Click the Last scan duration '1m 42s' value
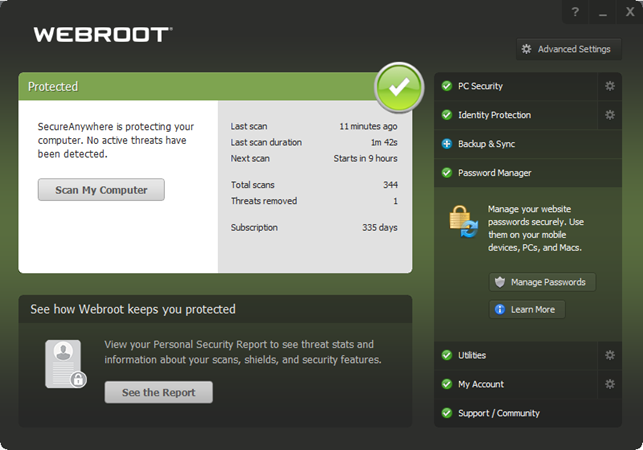Viewport: 643px width, 450px height. (384, 142)
